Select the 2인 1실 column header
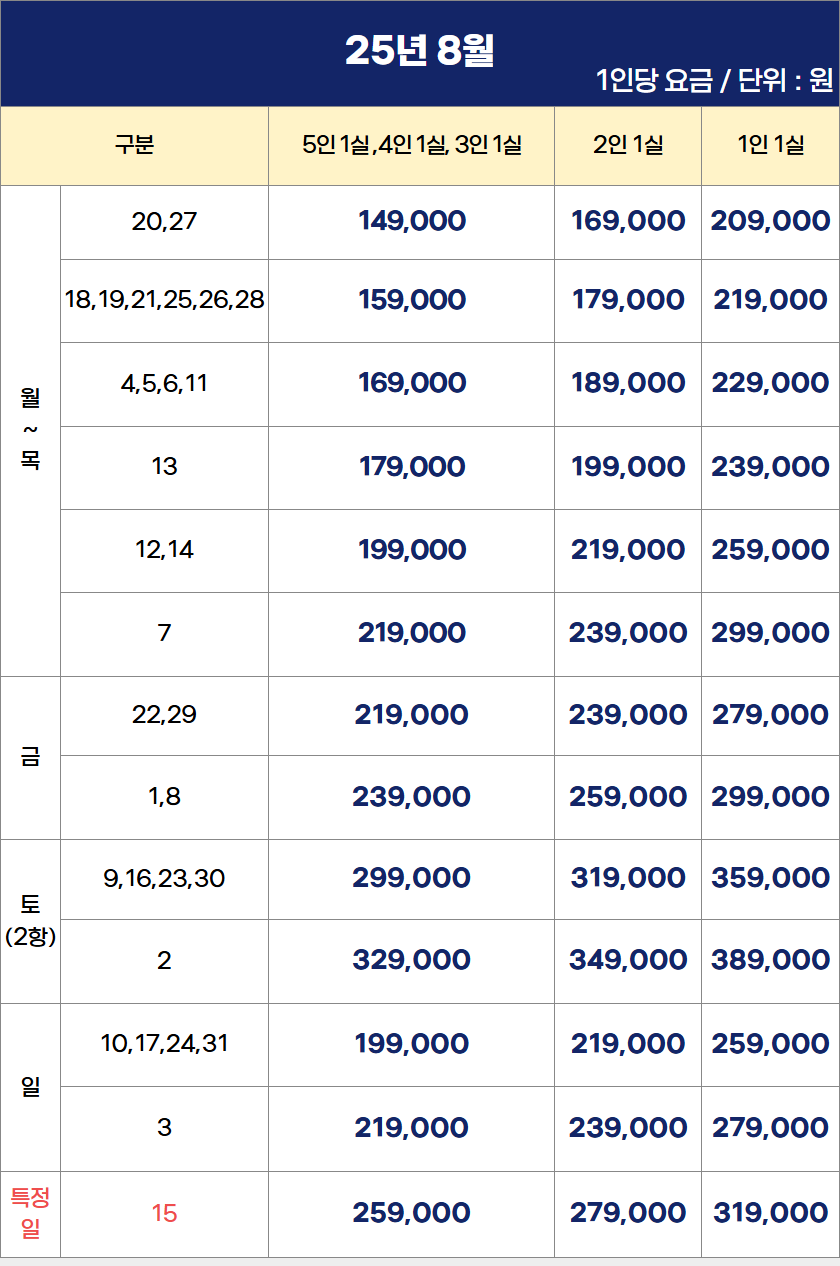840x1266 pixels. coord(628,145)
